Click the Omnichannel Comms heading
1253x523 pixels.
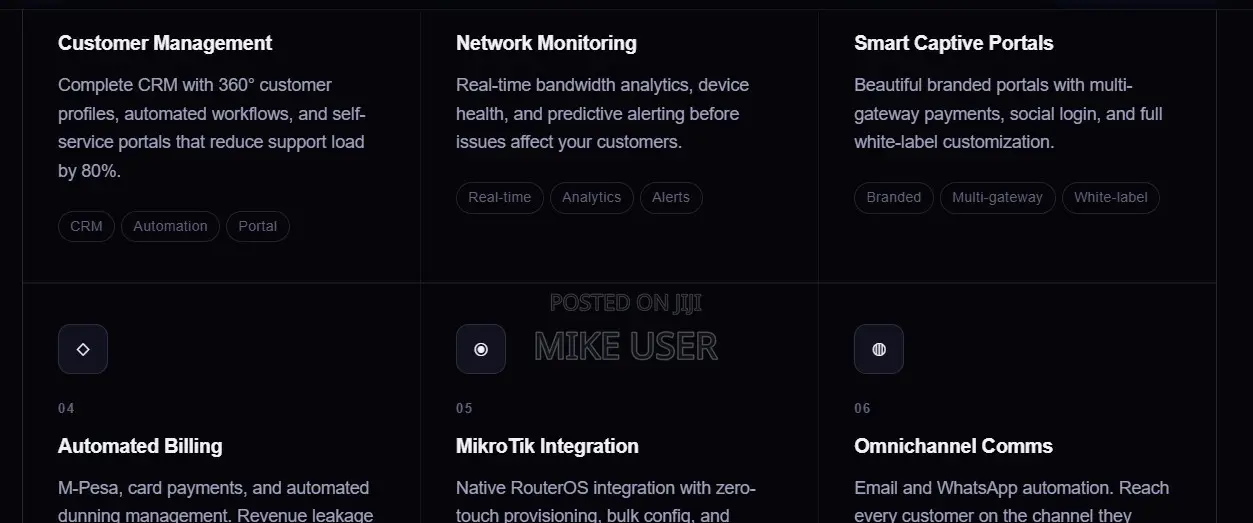click(954, 446)
